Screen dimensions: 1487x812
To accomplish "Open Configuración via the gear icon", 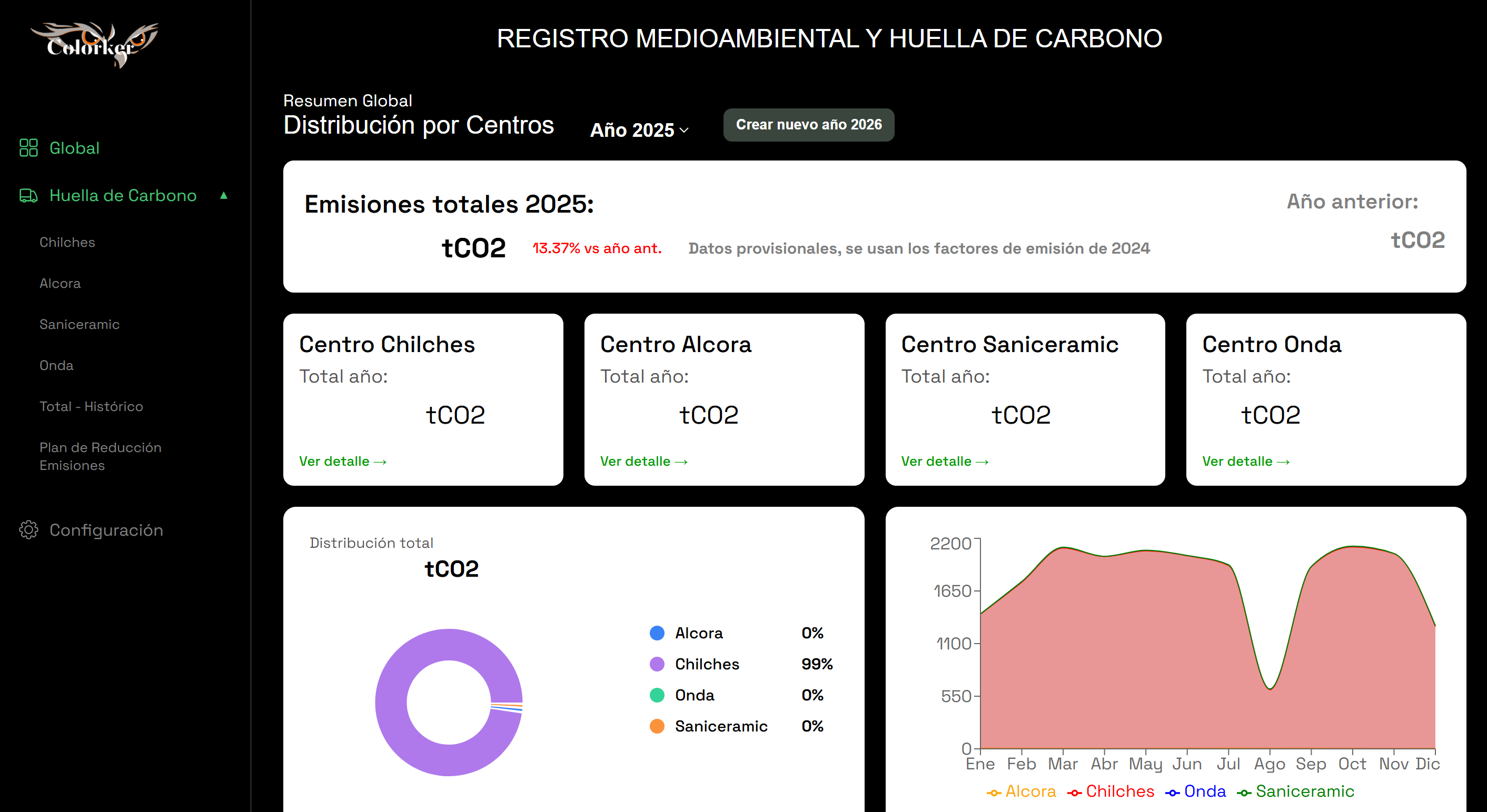I will coord(28,530).
